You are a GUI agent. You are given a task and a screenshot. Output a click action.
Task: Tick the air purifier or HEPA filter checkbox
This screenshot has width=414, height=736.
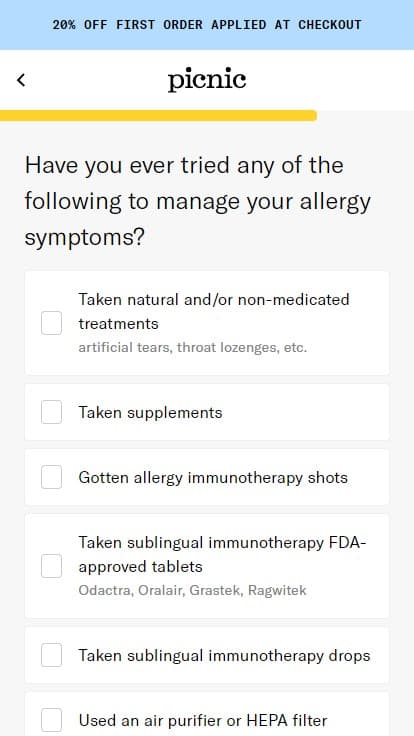[x=51, y=720]
